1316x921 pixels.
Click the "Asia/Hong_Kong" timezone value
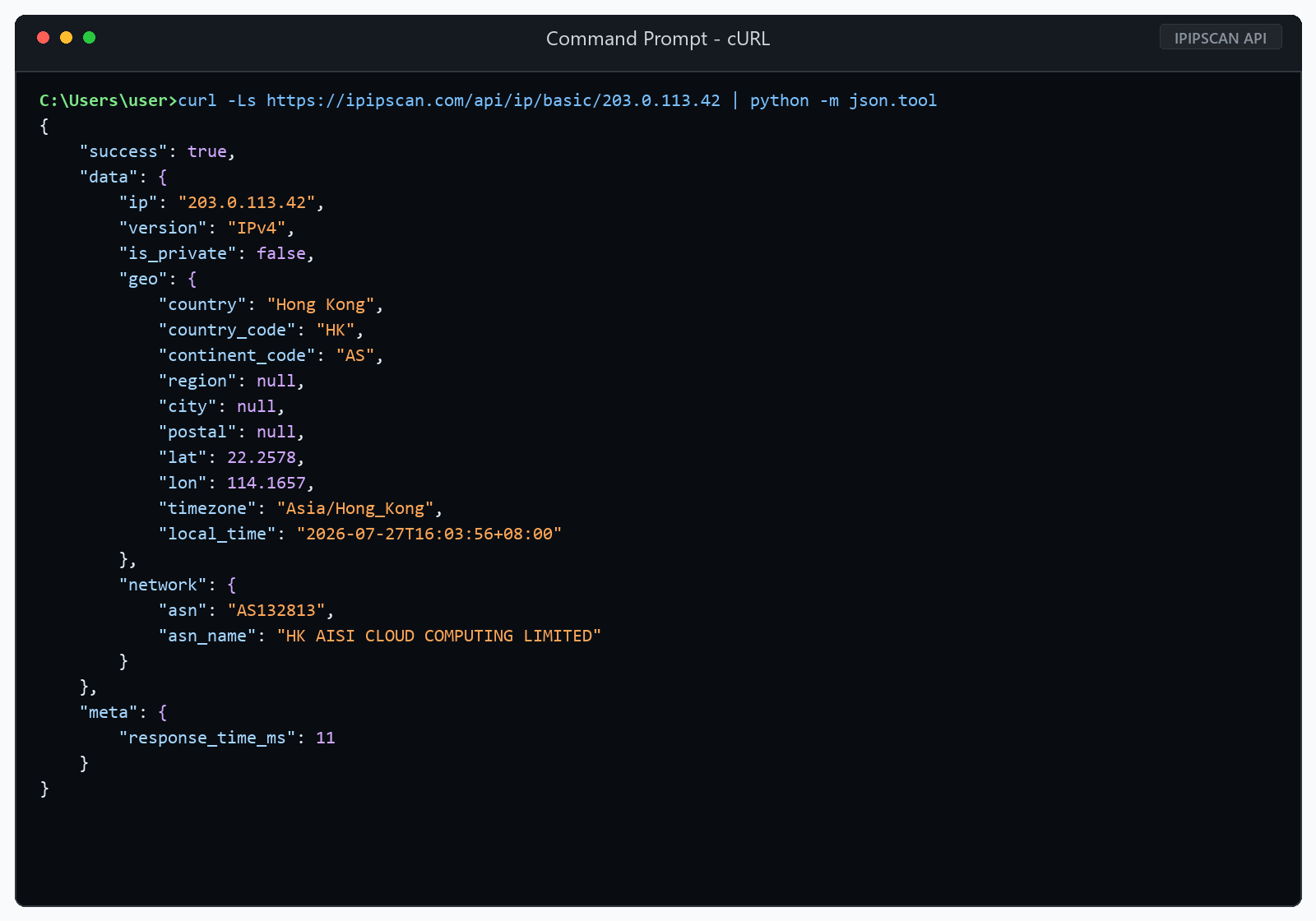tap(355, 508)
